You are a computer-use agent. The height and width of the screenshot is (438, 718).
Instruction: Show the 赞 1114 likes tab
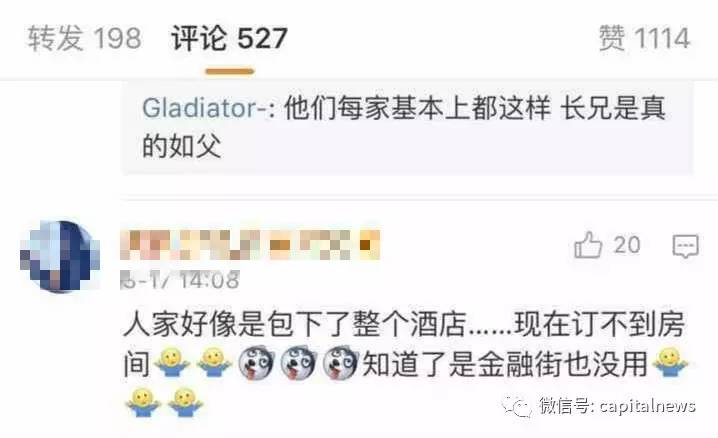(644, 38)
